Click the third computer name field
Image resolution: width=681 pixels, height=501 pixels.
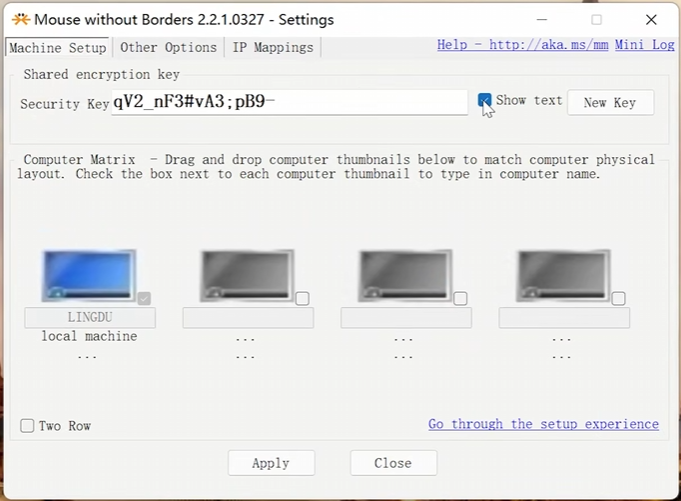point(406,318)
